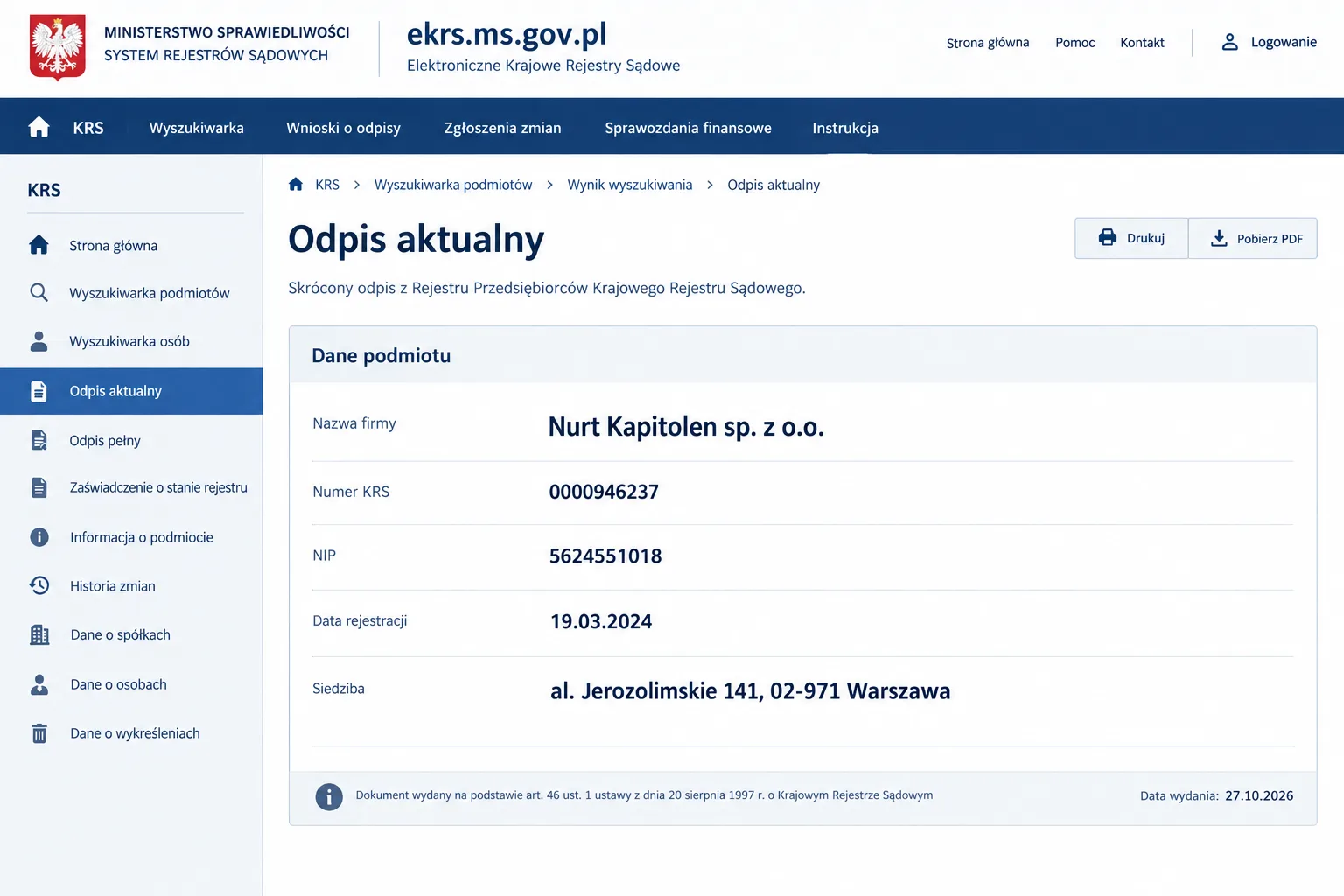Click the home icon in the navigation bar

(x=38, y=128)
